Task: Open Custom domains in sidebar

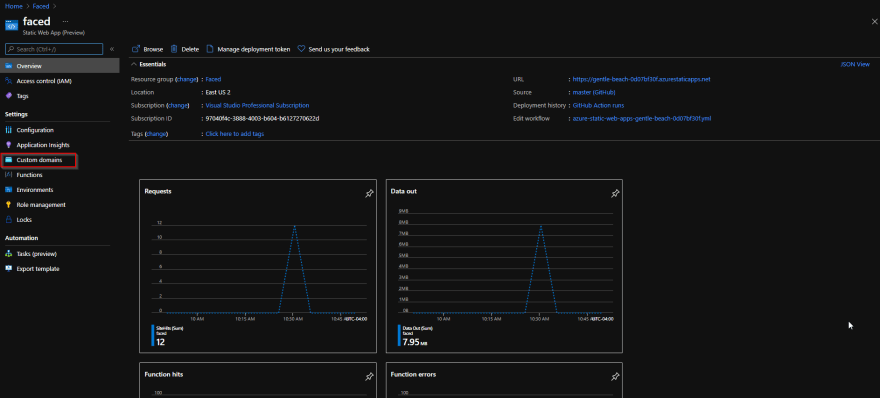Action: click(39, 161)
